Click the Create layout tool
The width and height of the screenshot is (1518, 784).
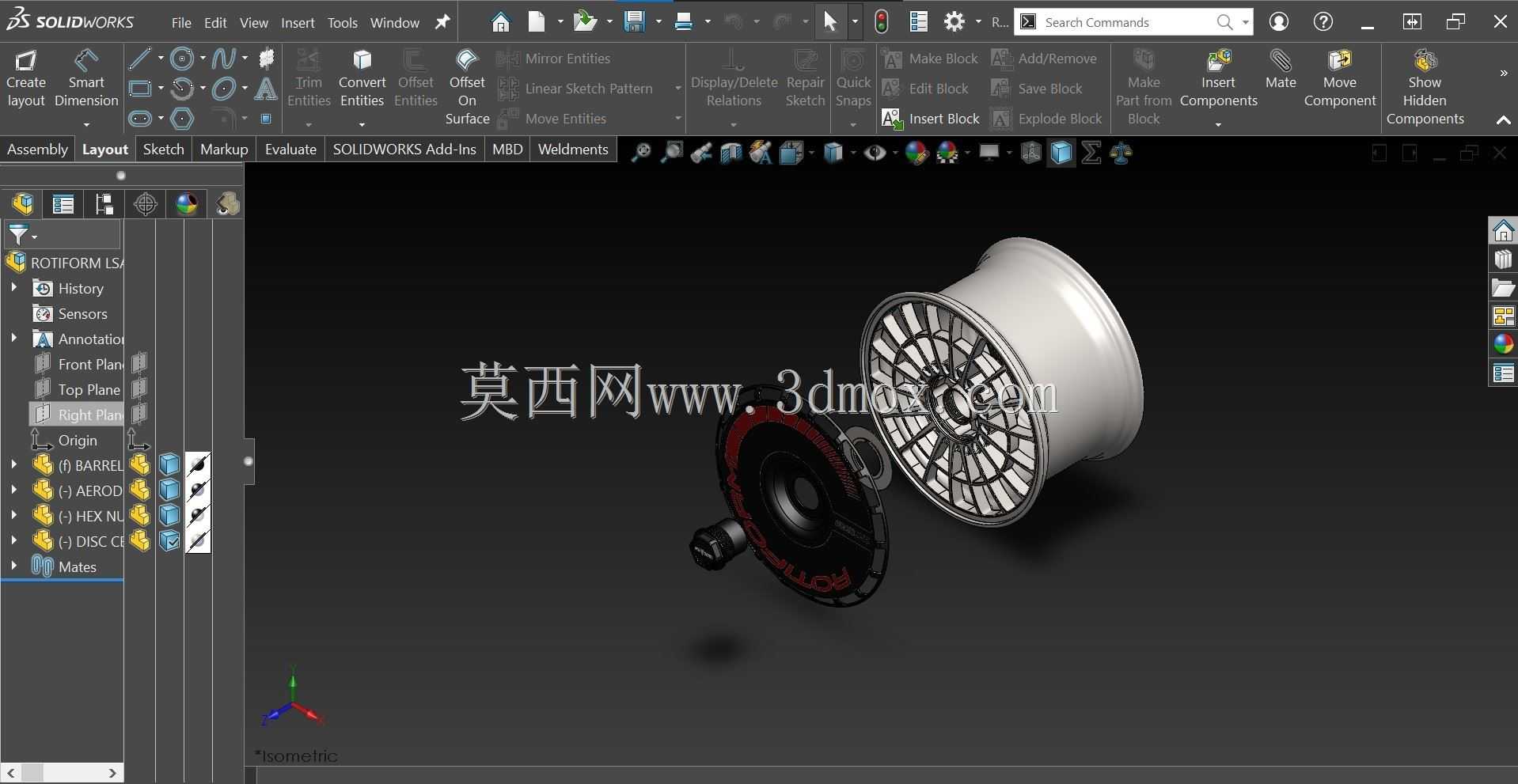pyautogui.click(x=26, y=79)
